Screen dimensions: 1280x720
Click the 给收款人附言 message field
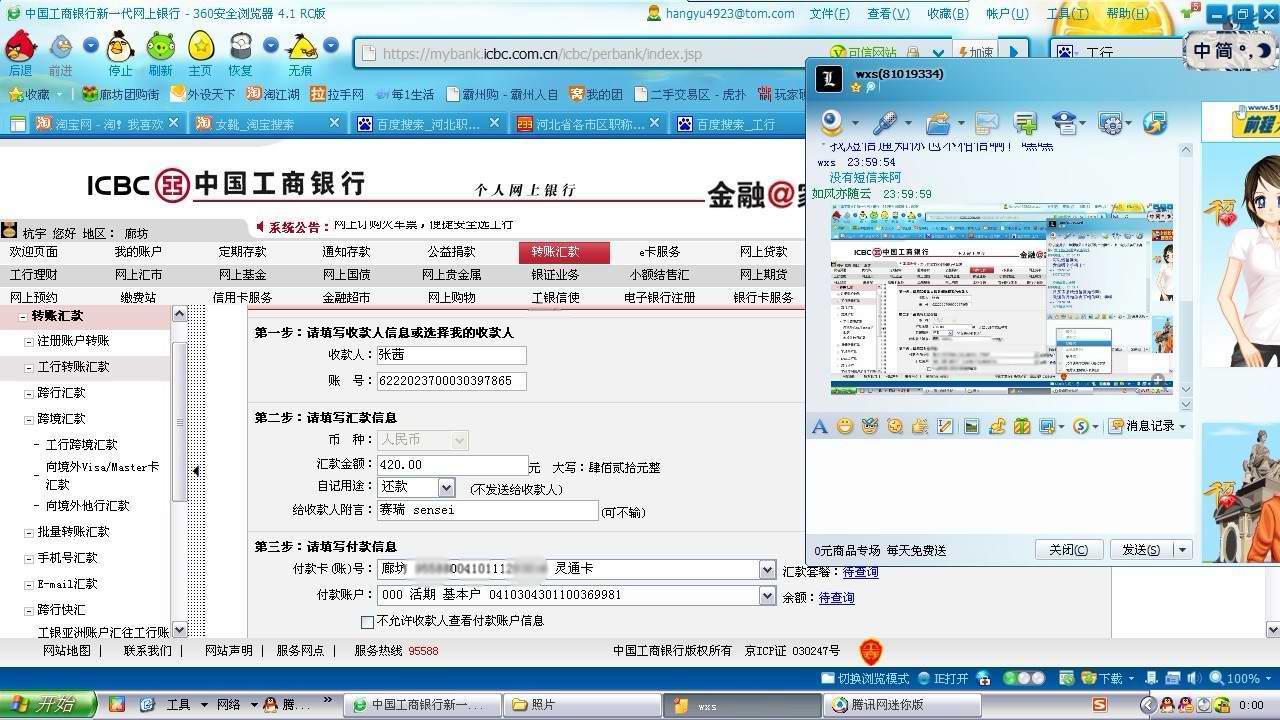pos(486,511)
